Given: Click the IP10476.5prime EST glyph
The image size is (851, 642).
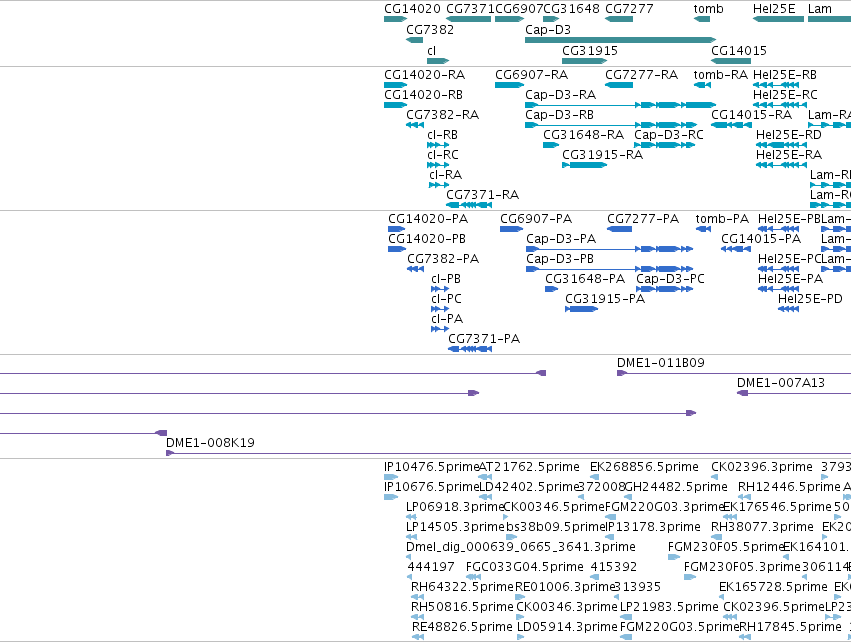Looking at the screenshot, I should [391, 477].
